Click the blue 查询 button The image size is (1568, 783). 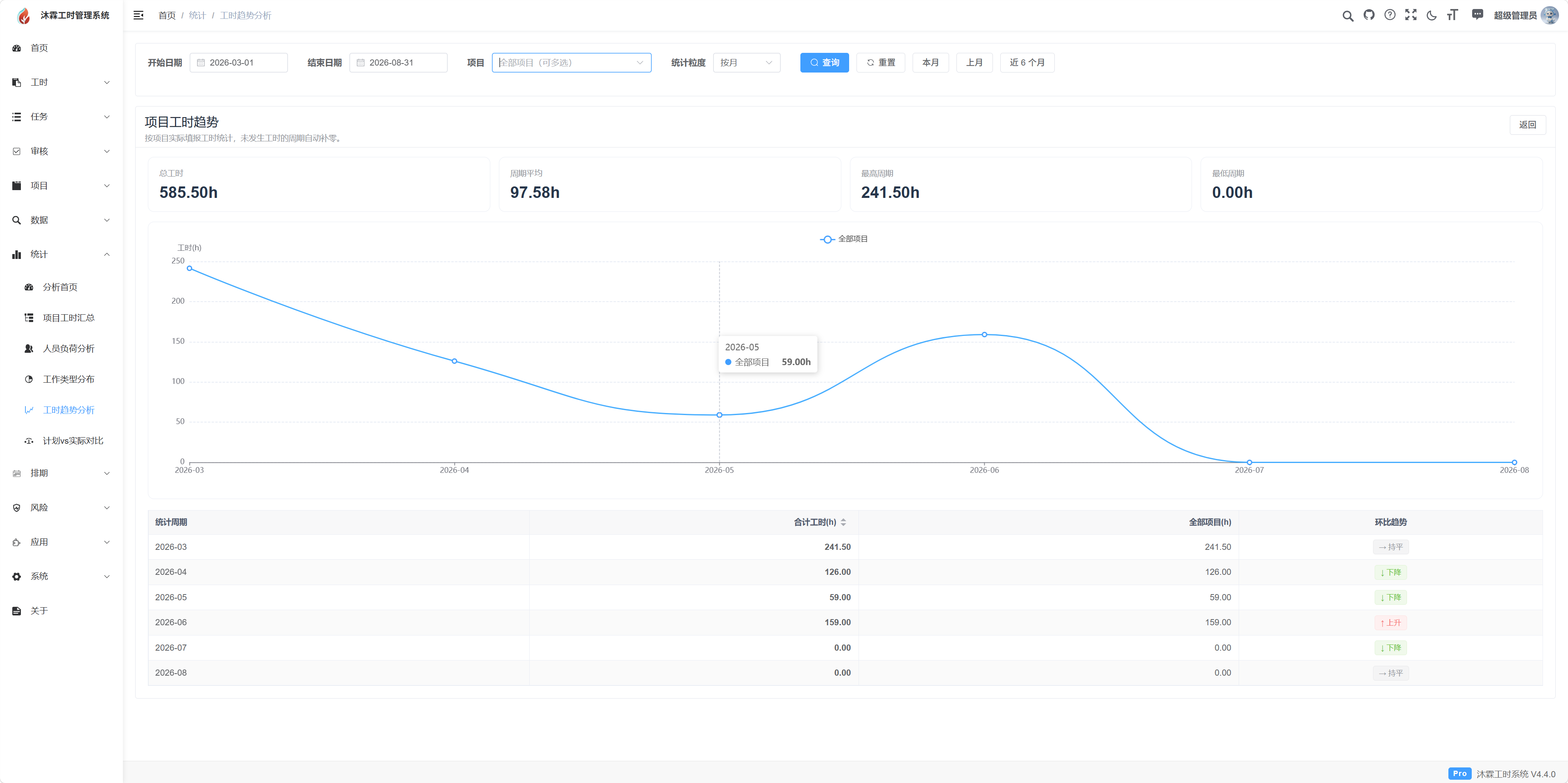pyautogui.click(x=824, y=63)
